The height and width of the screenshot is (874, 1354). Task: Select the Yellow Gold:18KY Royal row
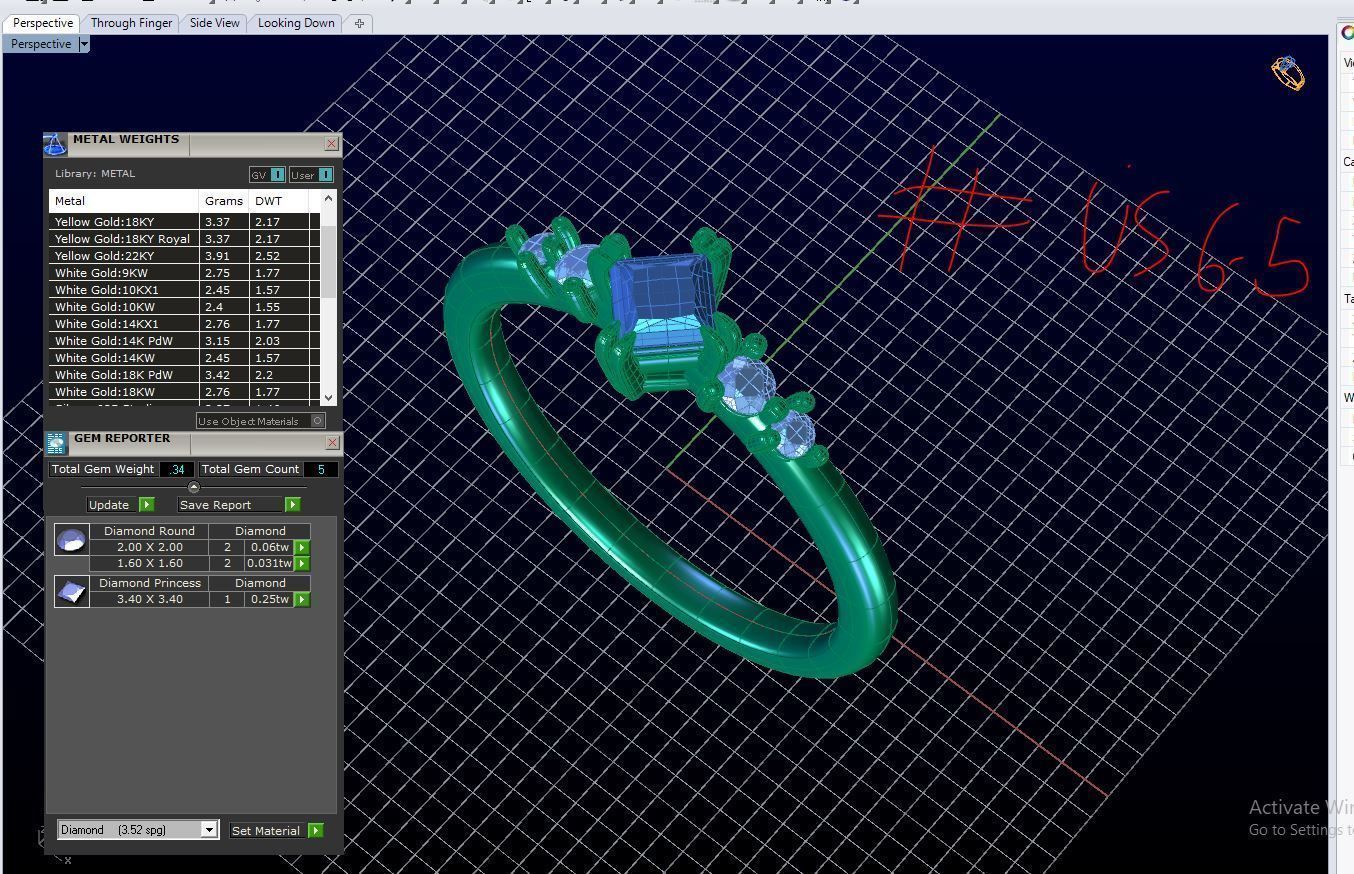tap(184, 239)
